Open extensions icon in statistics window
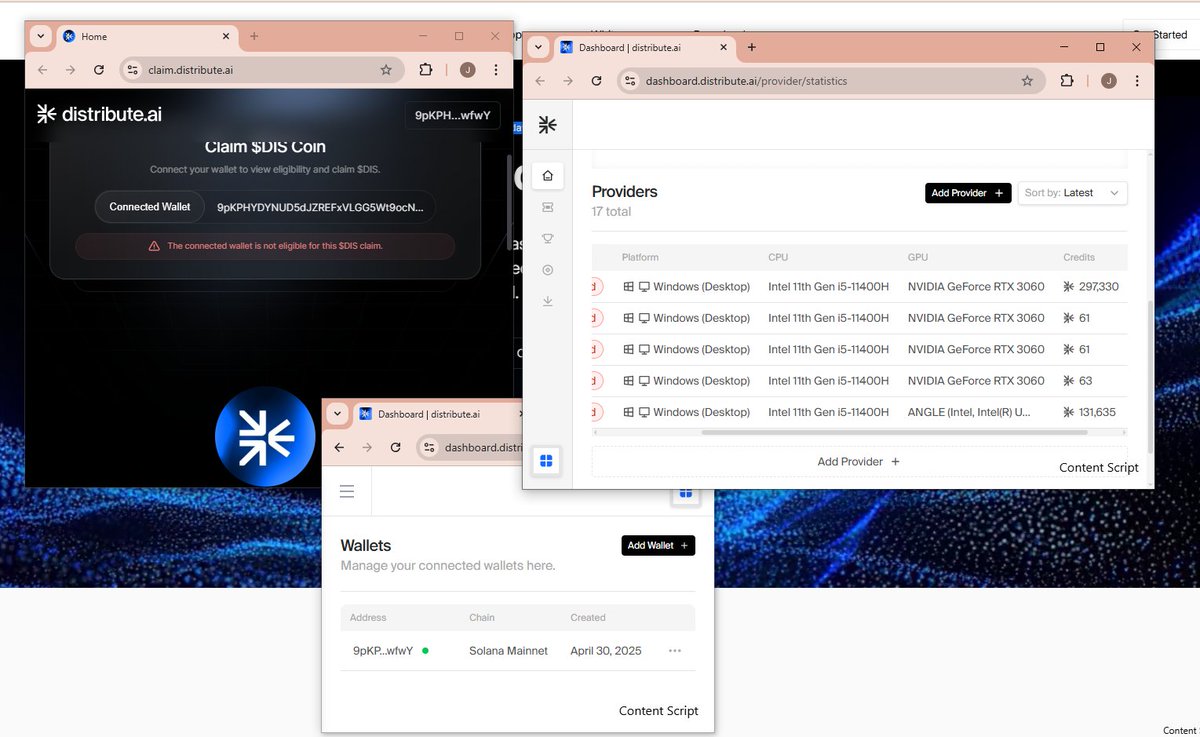 [x=1067, y=81]
